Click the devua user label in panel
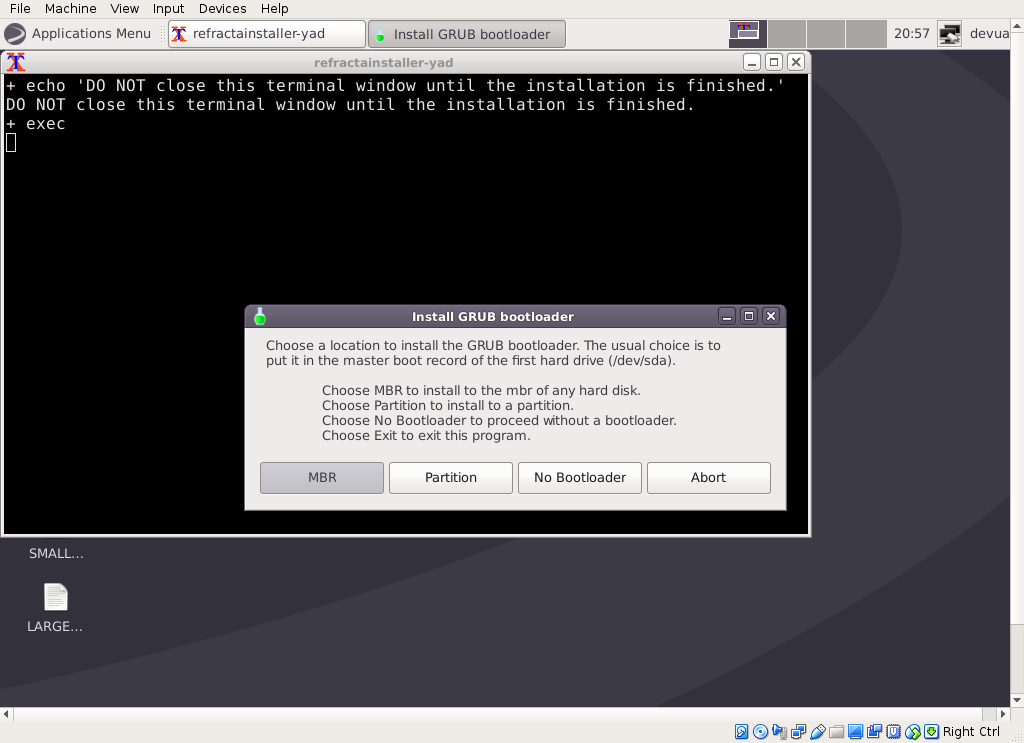 pyautogui.click(x=989, y=34)
